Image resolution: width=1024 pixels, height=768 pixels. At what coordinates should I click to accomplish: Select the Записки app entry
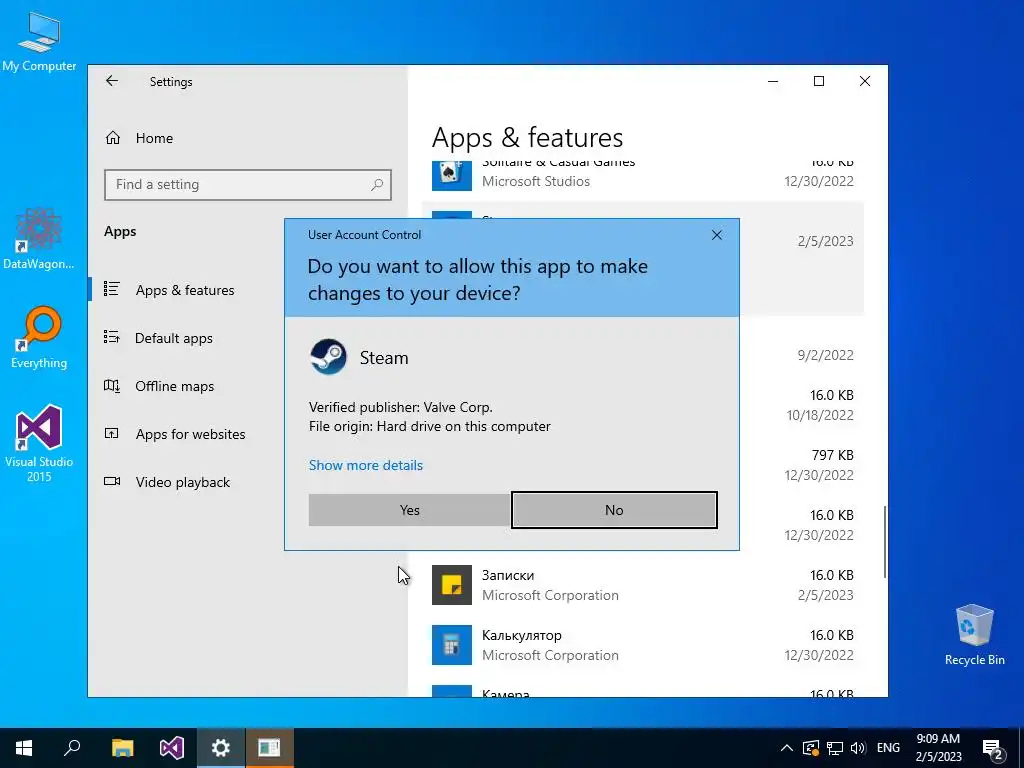pyautogui.click(x=643, y=585)
